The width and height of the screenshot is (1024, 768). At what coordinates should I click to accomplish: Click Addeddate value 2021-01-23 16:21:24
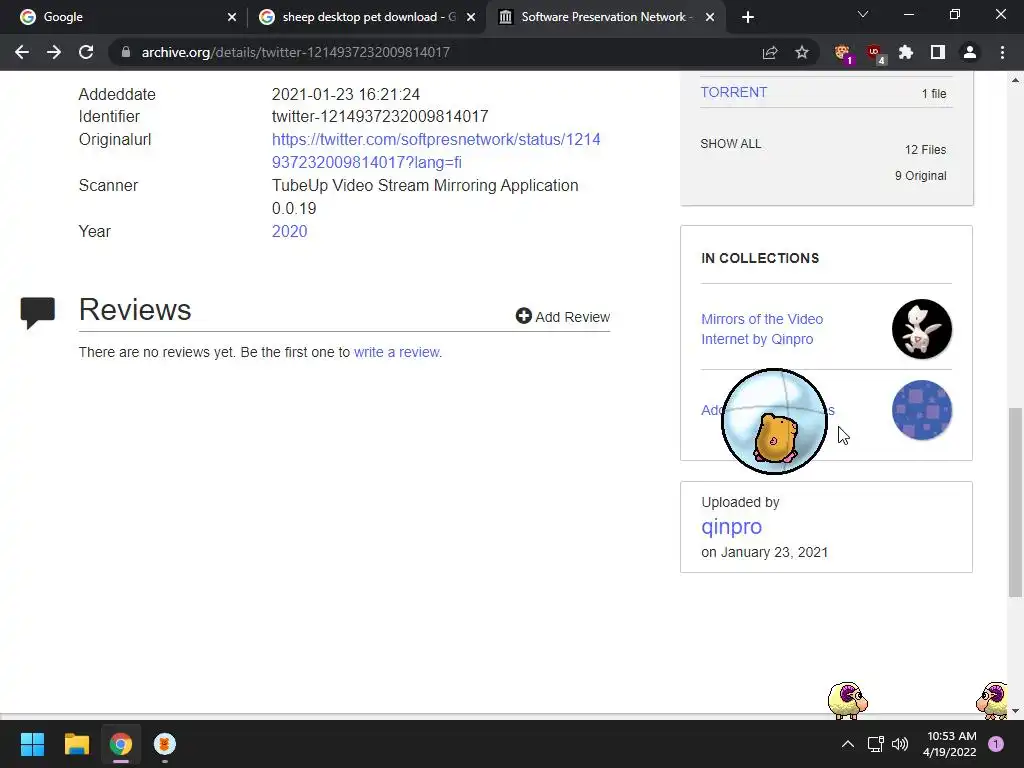[345, 94]
